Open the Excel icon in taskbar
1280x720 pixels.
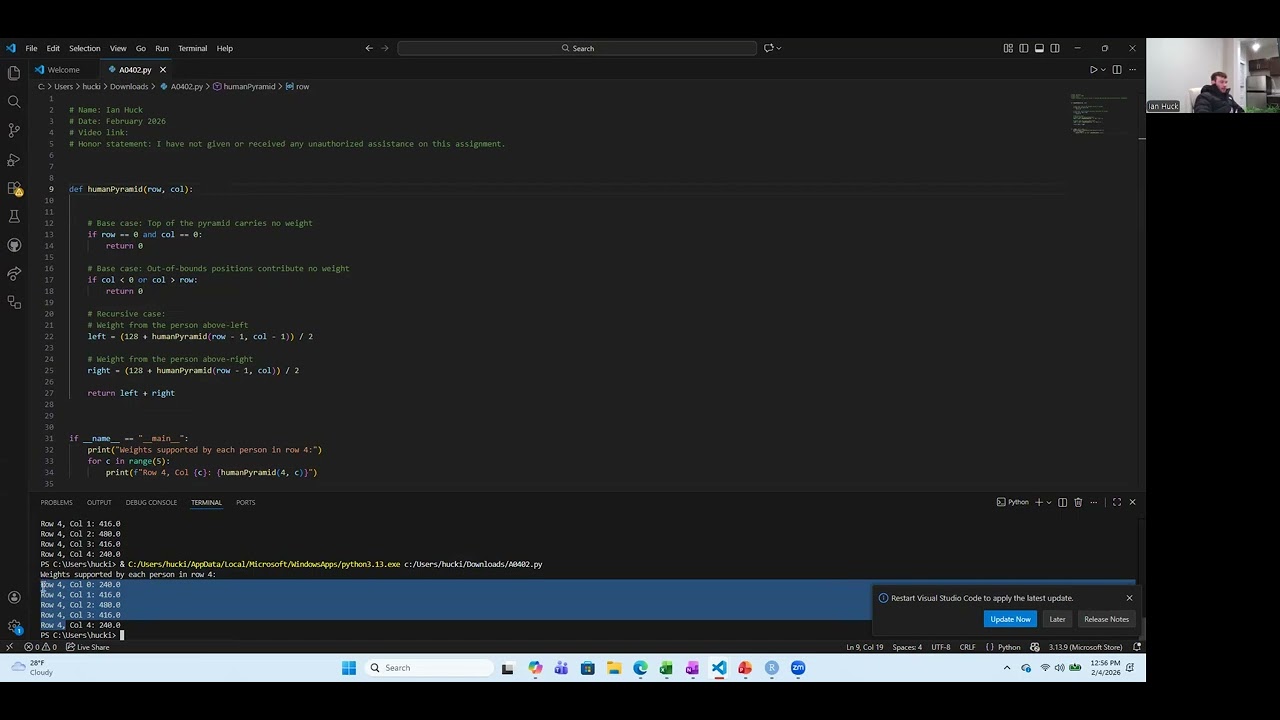[666, 668]
